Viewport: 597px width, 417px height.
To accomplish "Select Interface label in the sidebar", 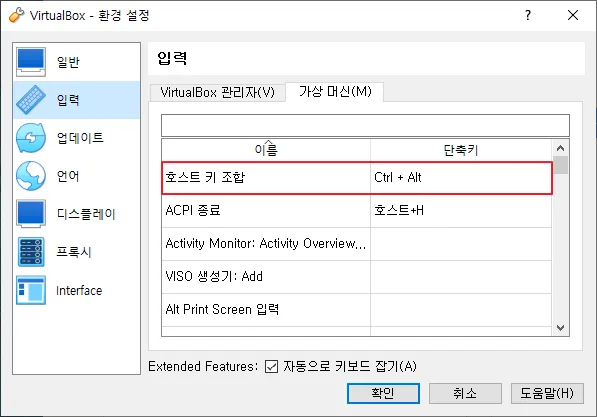I will [79, 291].
